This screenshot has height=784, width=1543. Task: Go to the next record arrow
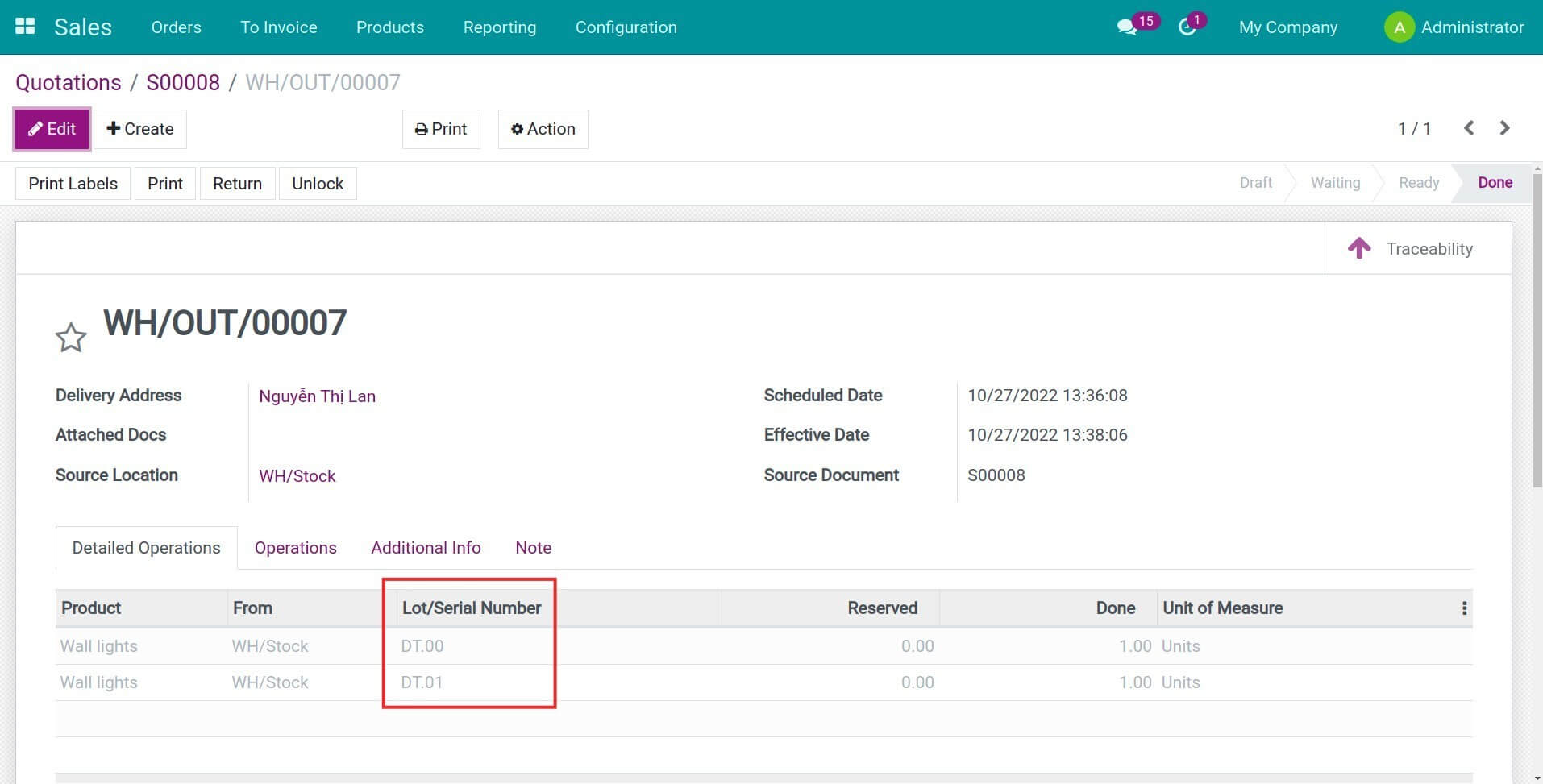1504,128
